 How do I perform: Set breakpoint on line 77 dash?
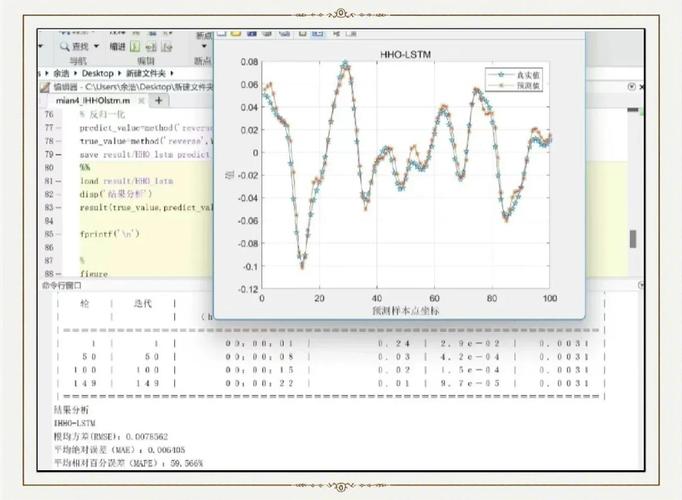click(x=59, y=128)
